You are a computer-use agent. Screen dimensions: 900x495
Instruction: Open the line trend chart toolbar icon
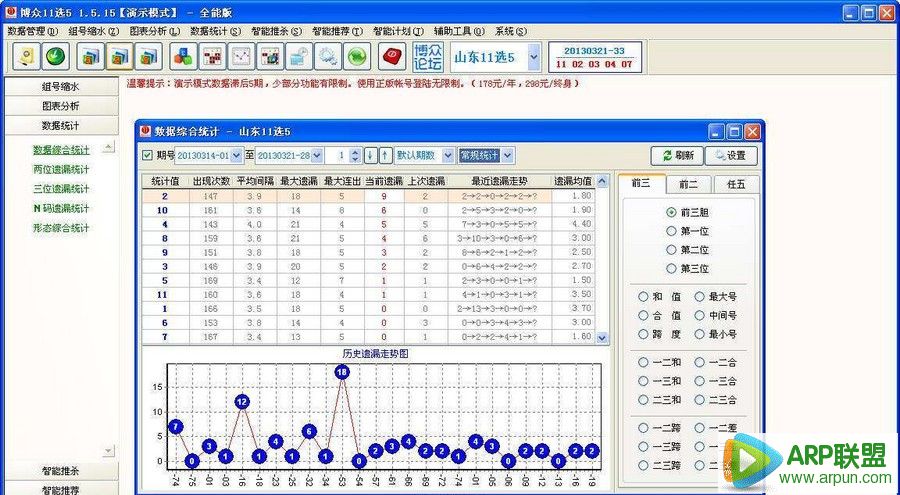coord(242,56)
